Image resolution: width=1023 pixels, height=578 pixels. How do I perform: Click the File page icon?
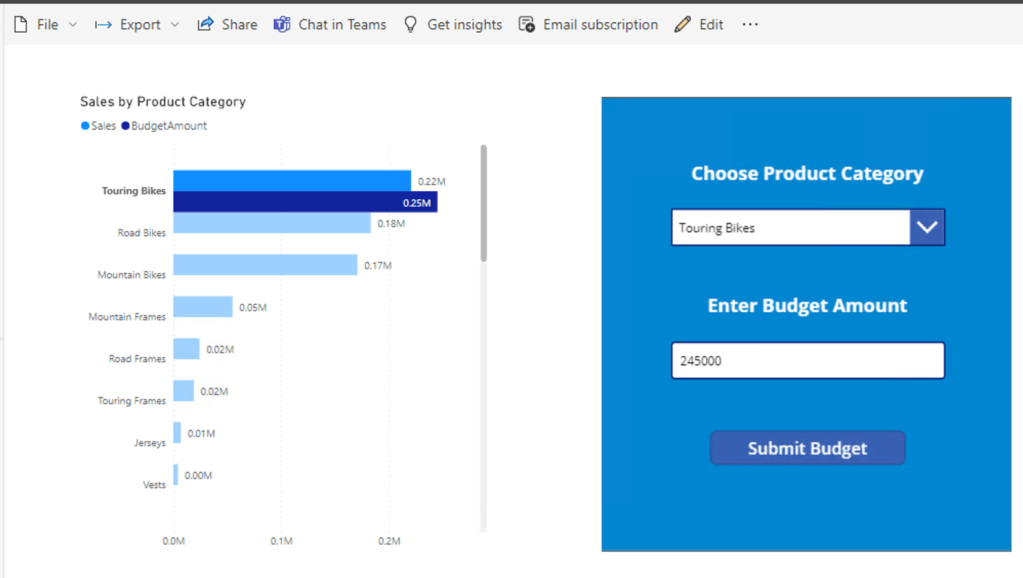(x=21, y=24)
